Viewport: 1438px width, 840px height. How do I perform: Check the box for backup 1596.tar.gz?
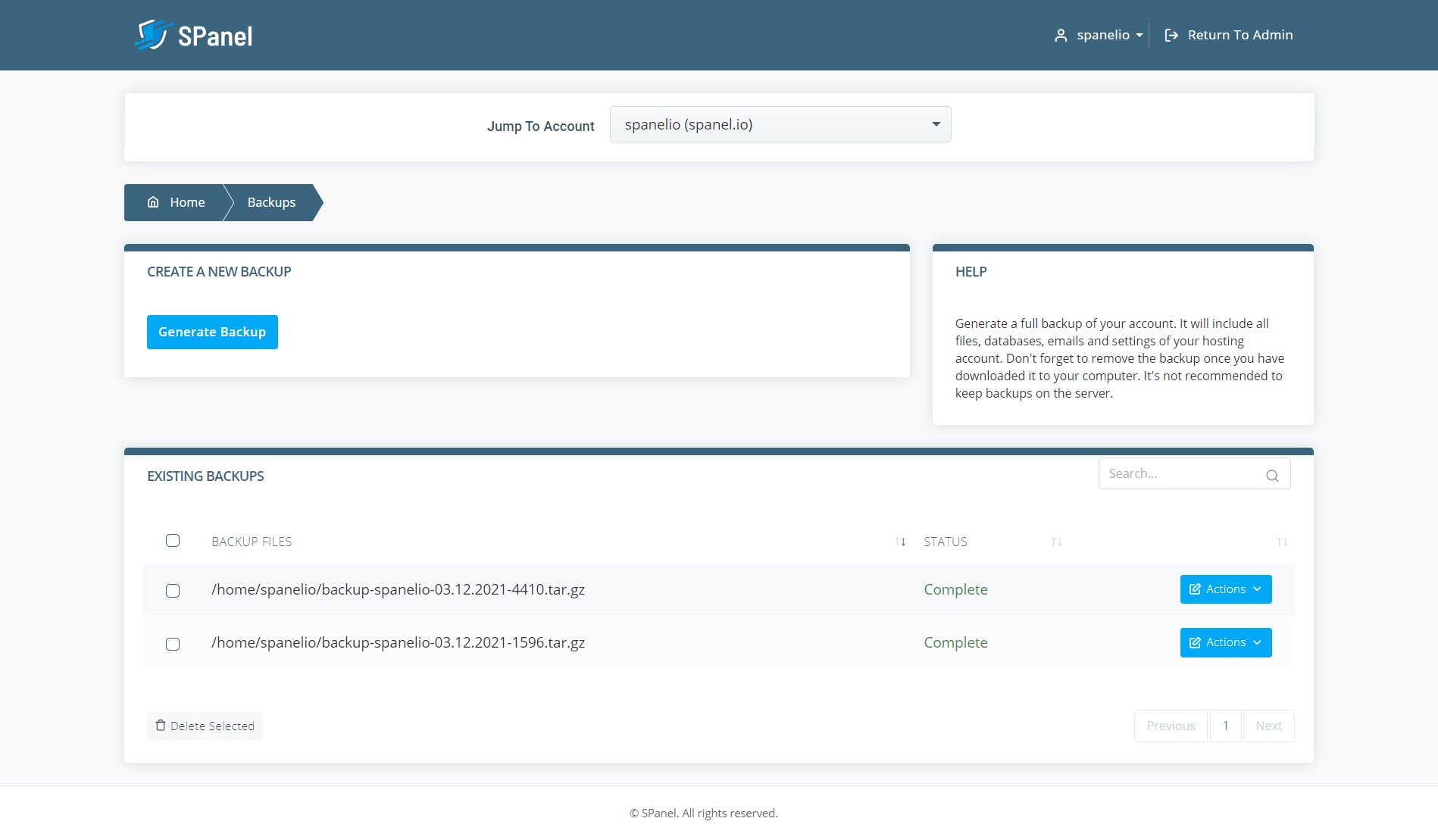point(173,644)
